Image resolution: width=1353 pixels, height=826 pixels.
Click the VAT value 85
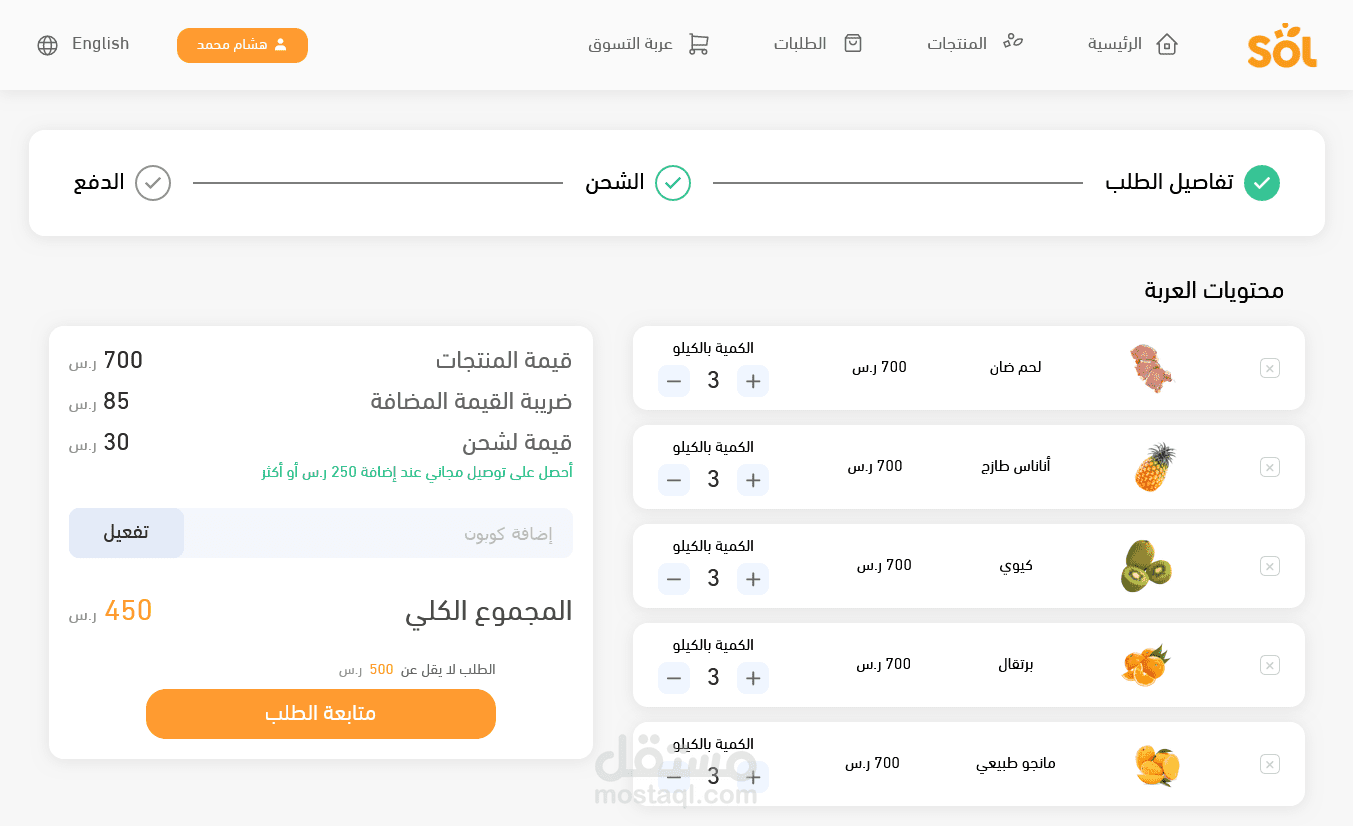116,401
